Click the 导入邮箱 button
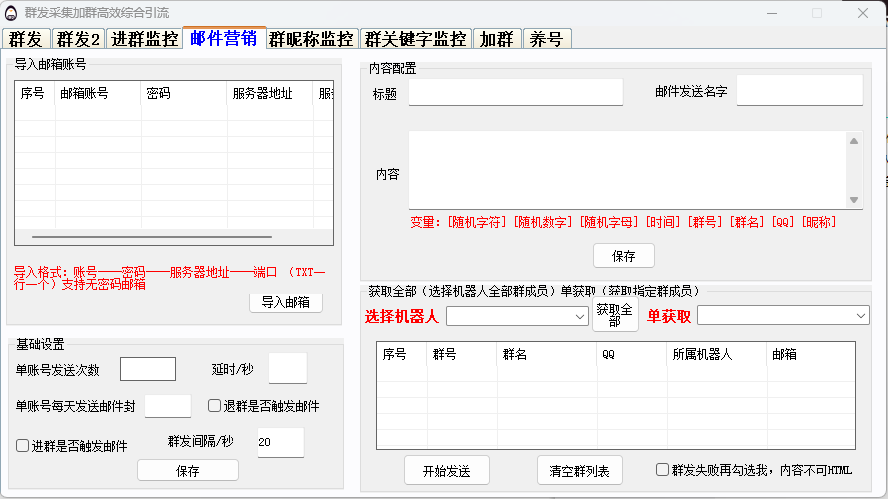888x499 pixels. pyautogui.click(x=285, y=302)
